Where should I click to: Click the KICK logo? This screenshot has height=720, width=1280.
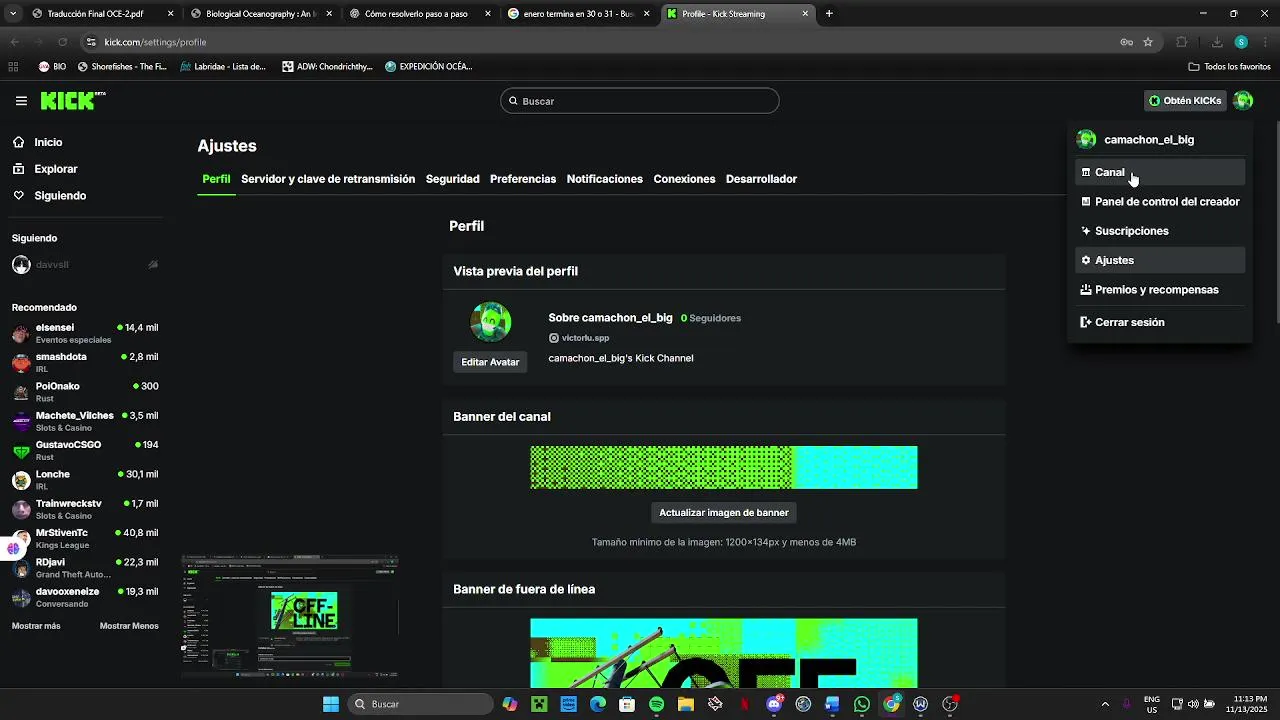tap(72, 100)
